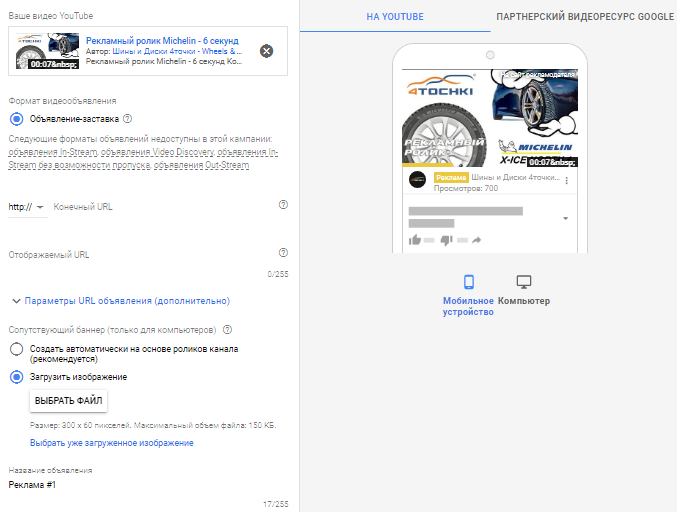677x512 pixels.
Task: Open ПАРТНЕРСКИЙ ВИДЕОРЕСУРС GOOGLE tab
Action: [585, 17]
